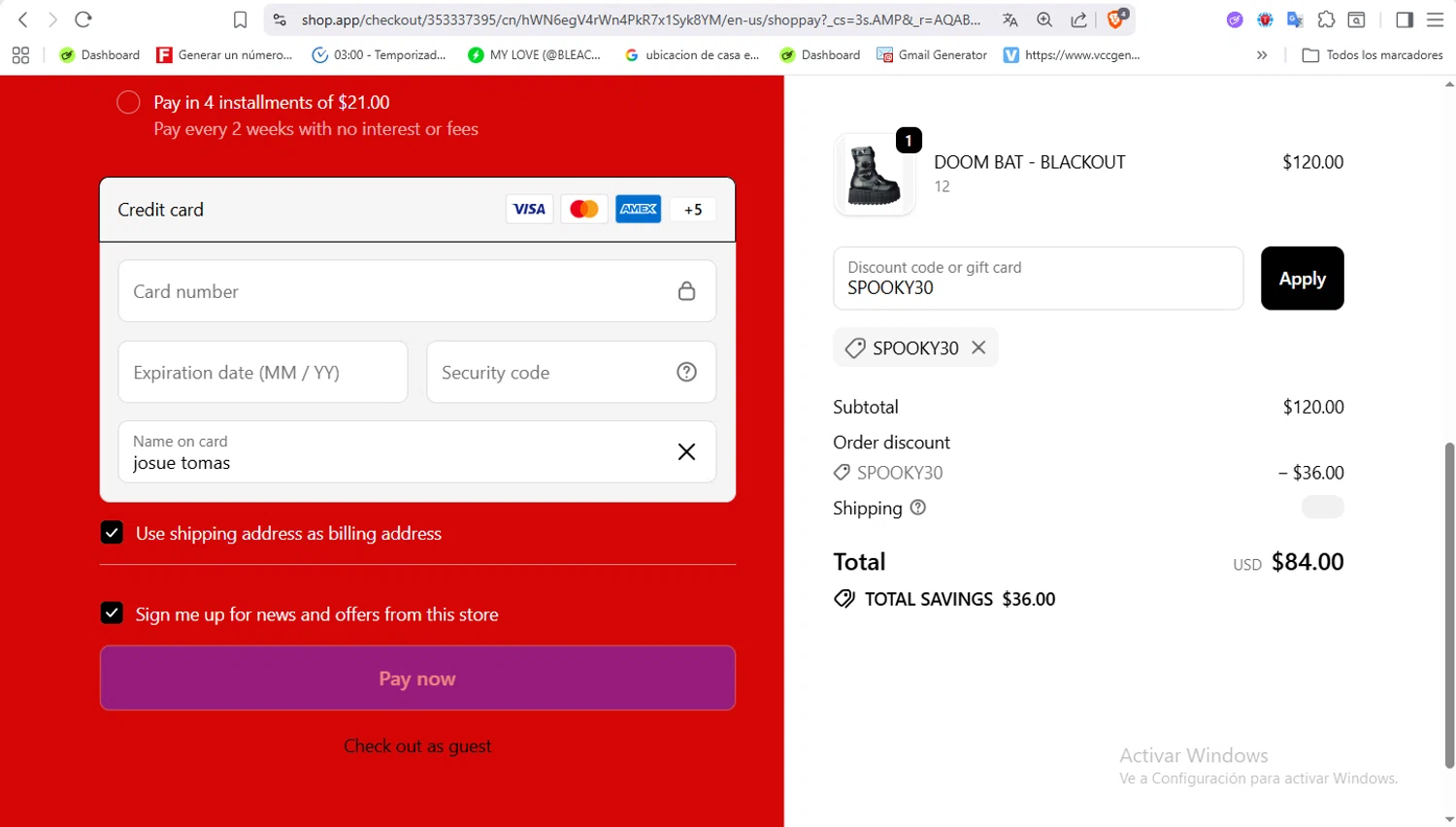1456x827 pixels.
Task: Go back to the previous page
Action: click(x=23, y=19)
